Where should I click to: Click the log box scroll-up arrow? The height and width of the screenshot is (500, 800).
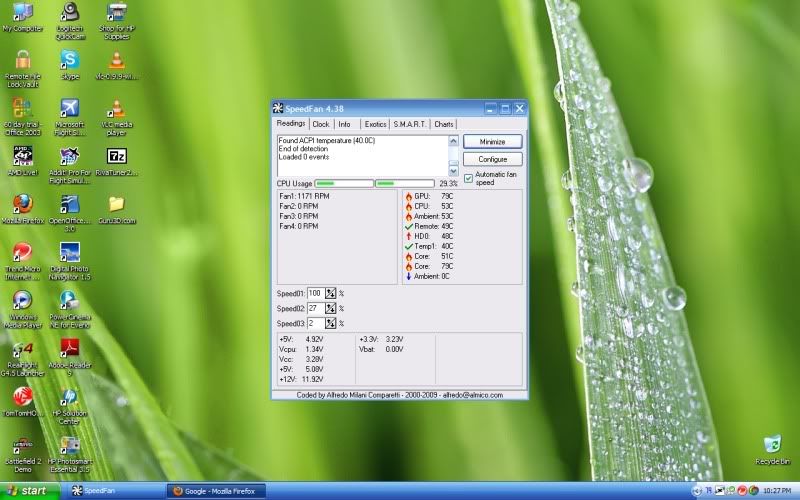coord(453,141)
